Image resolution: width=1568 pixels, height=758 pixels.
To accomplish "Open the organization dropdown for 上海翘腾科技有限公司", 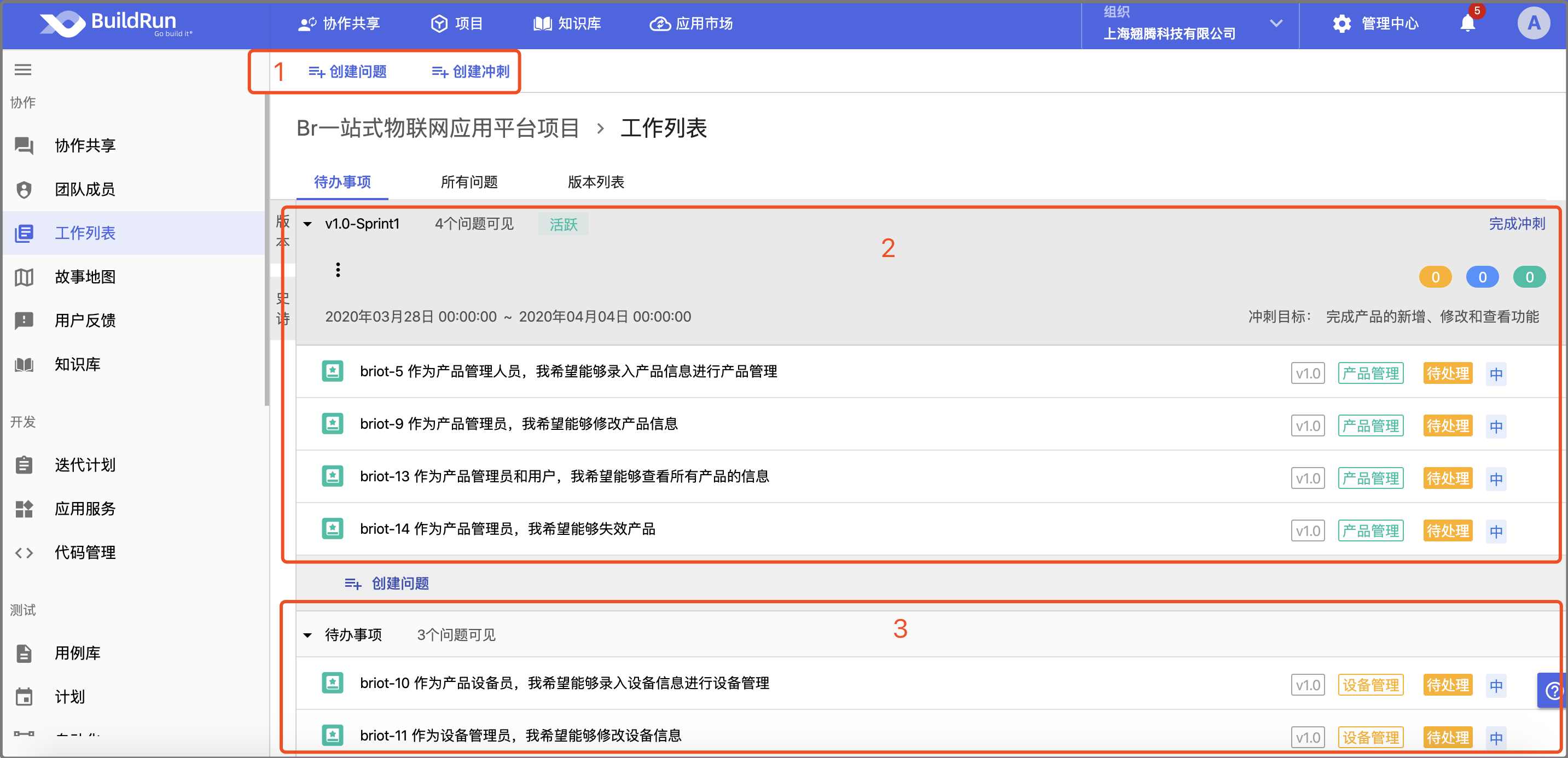I will [x=1276, y=23].
